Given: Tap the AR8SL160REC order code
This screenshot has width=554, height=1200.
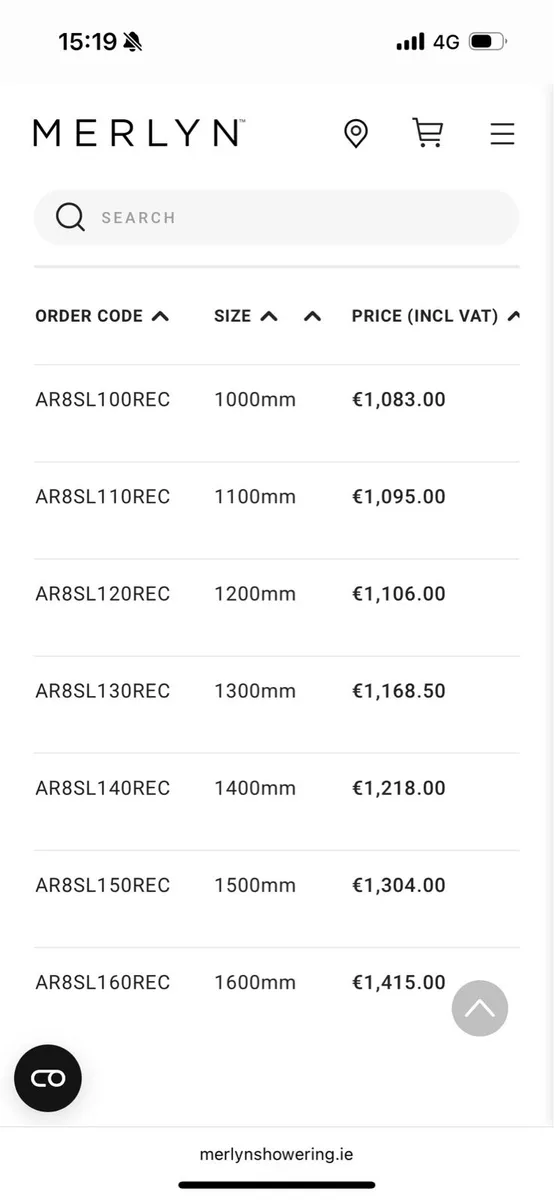Looking at the screenshot, I should tap(103, 982).
